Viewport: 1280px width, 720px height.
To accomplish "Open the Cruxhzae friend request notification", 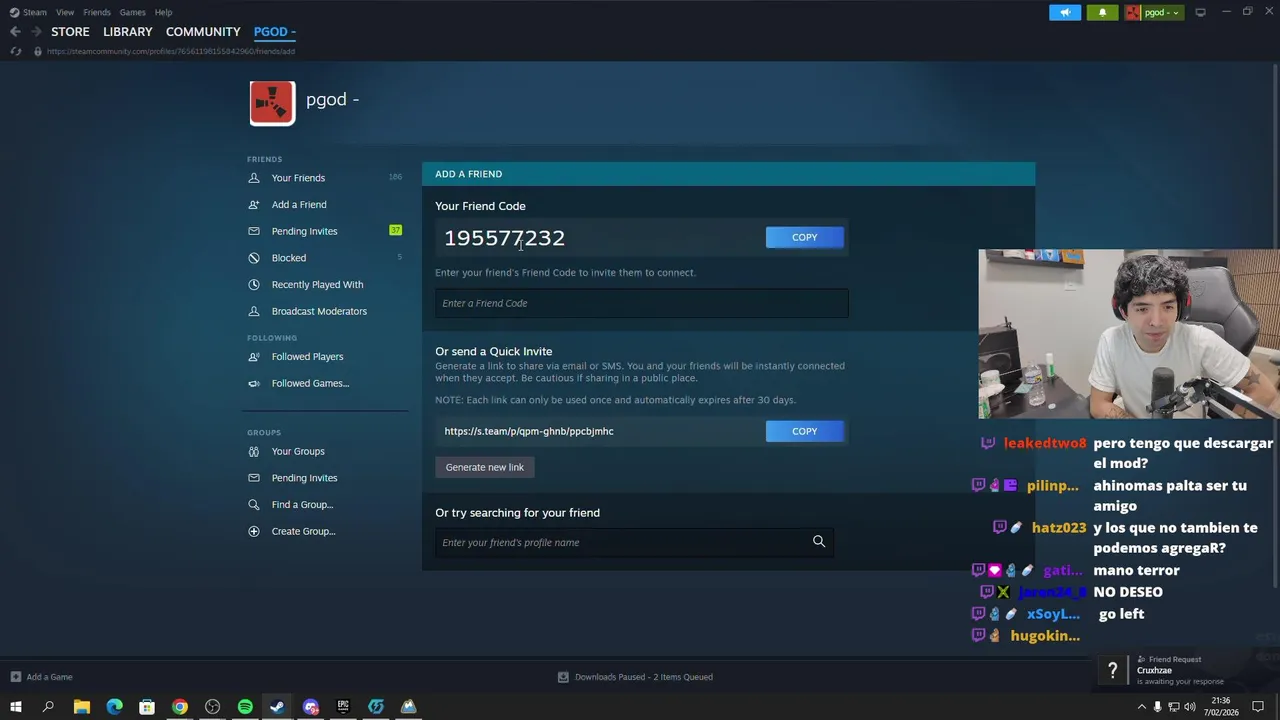I will 1185,671.
